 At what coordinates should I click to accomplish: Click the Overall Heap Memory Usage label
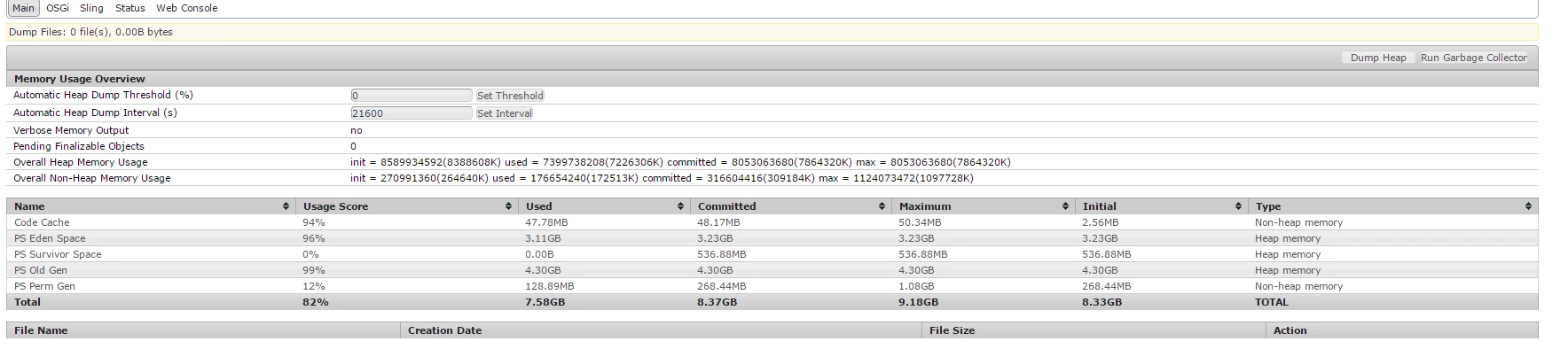point(81,162)
